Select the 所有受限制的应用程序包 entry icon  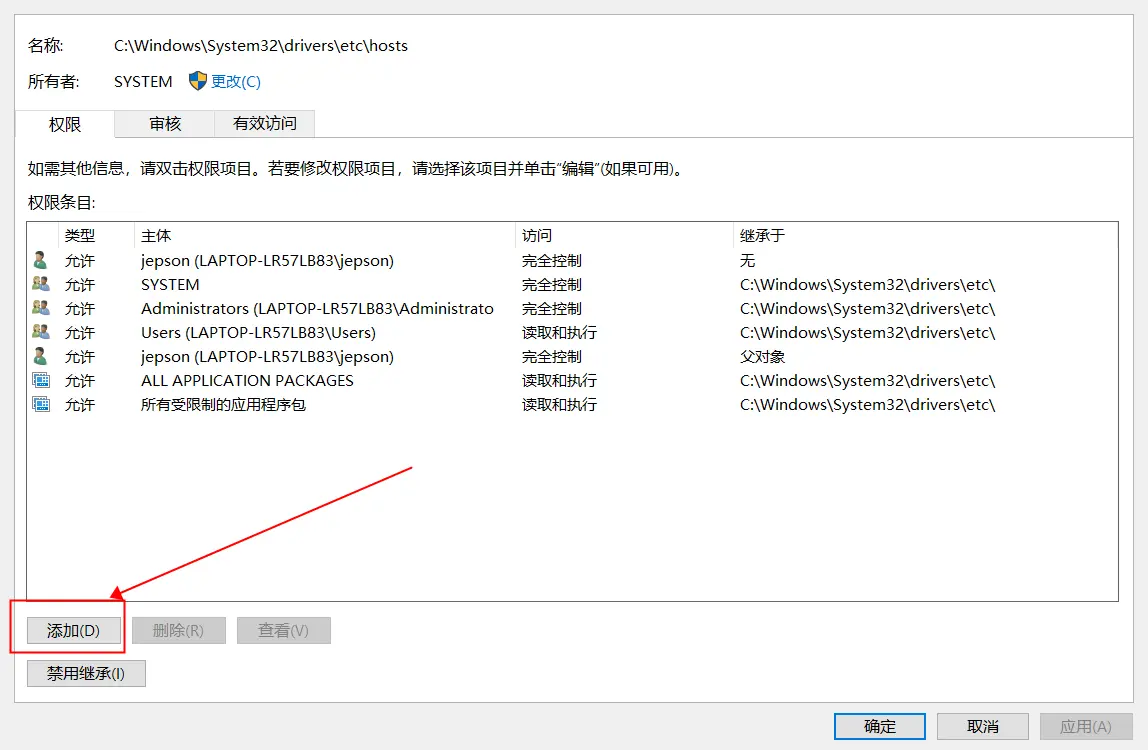pos(40,404)
